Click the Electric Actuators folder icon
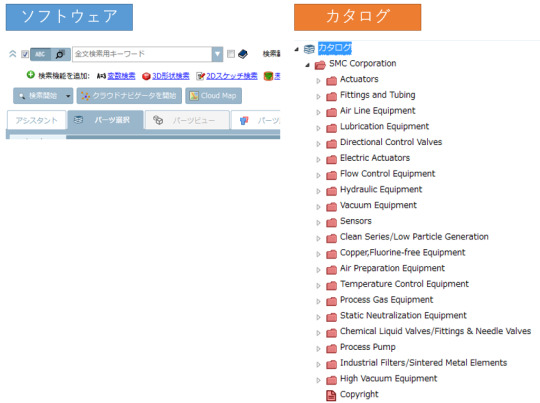The image size is (540, 403). (x=331, y=159)
